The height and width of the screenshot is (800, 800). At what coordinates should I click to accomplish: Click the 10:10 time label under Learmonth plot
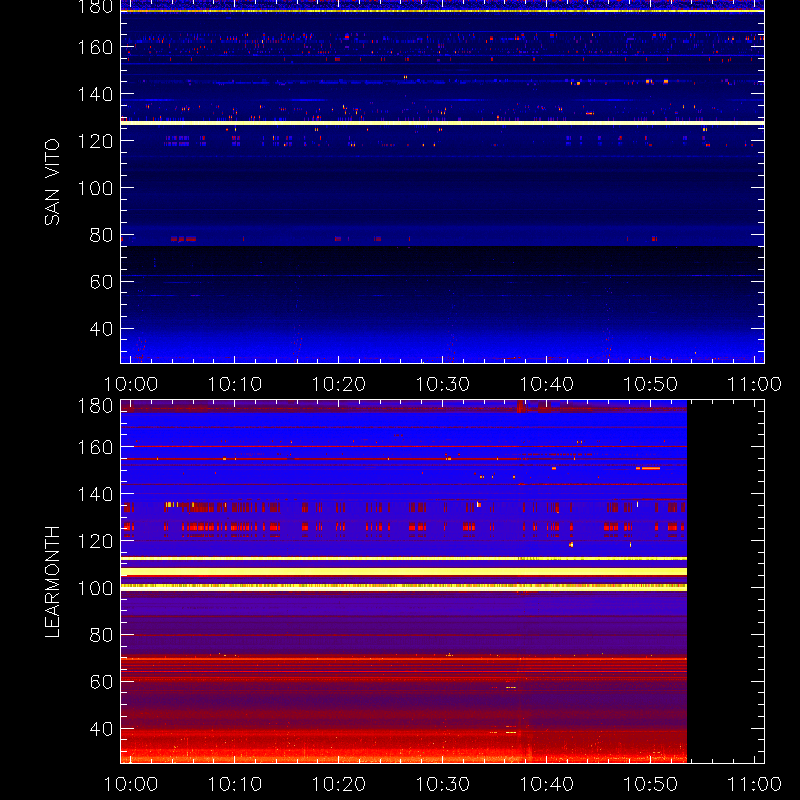pos(235,784)
